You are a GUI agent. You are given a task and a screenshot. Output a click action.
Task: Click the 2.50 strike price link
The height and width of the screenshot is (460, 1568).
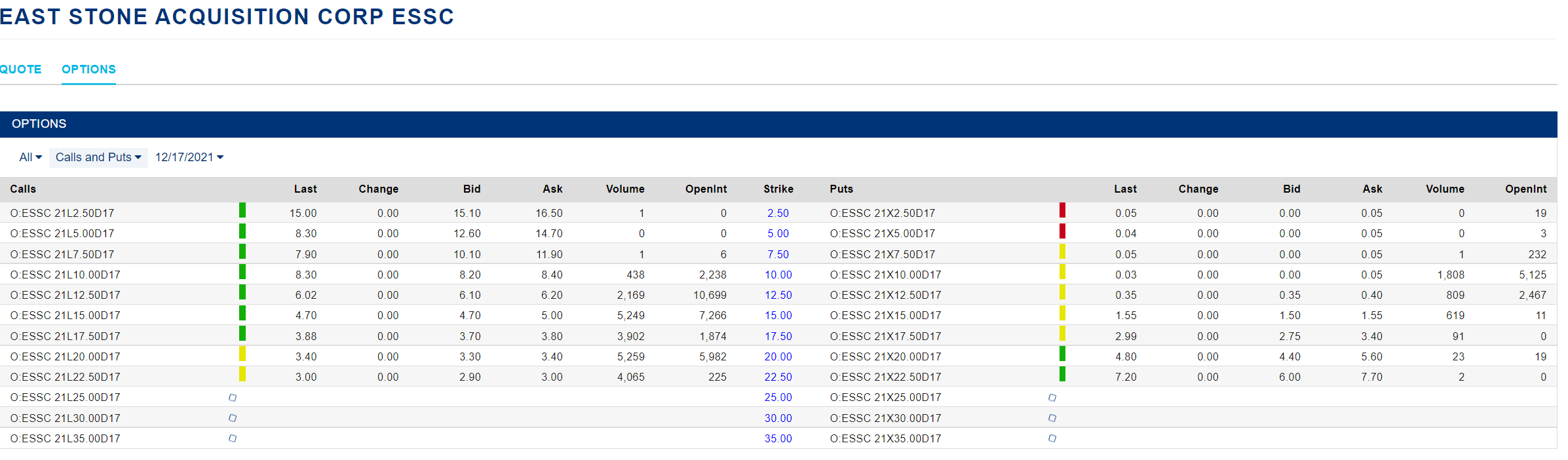778,213
